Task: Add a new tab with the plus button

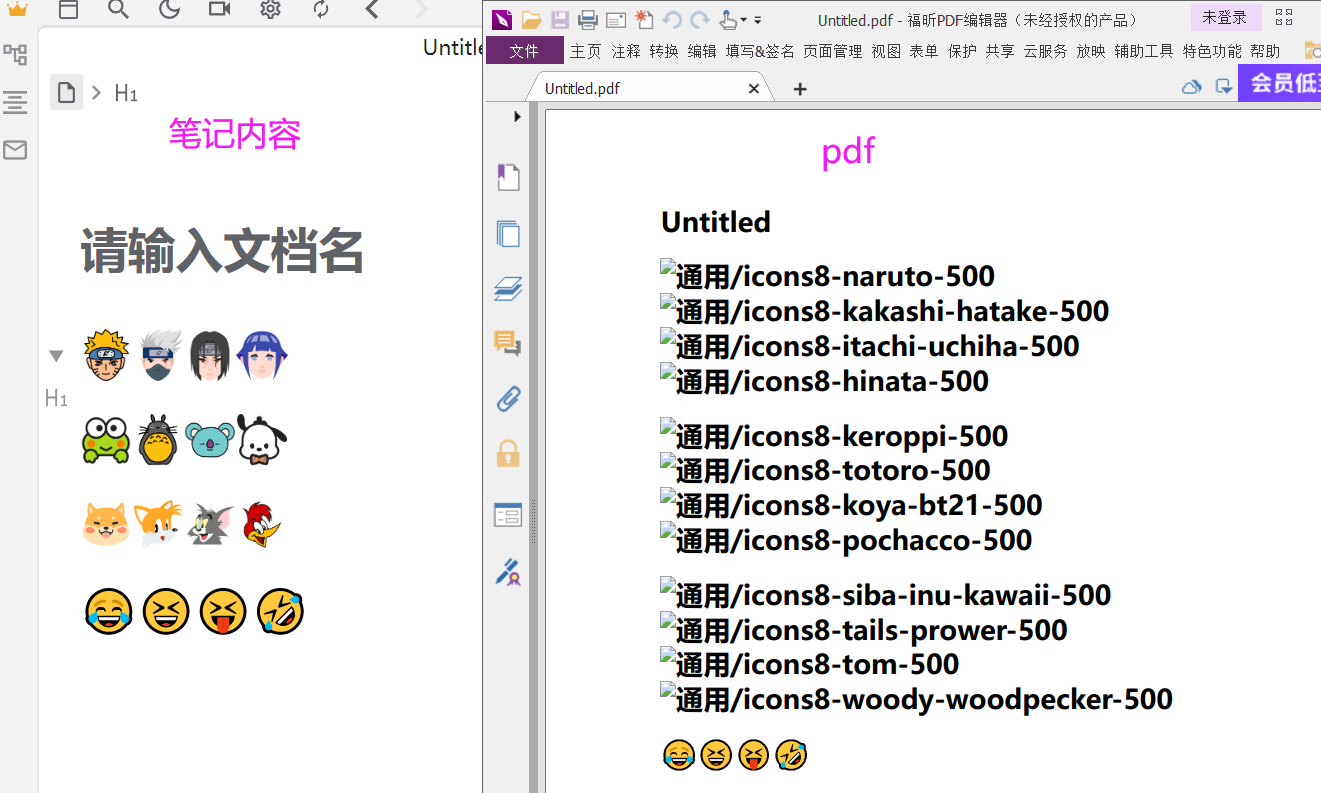Action: [800, 89]
